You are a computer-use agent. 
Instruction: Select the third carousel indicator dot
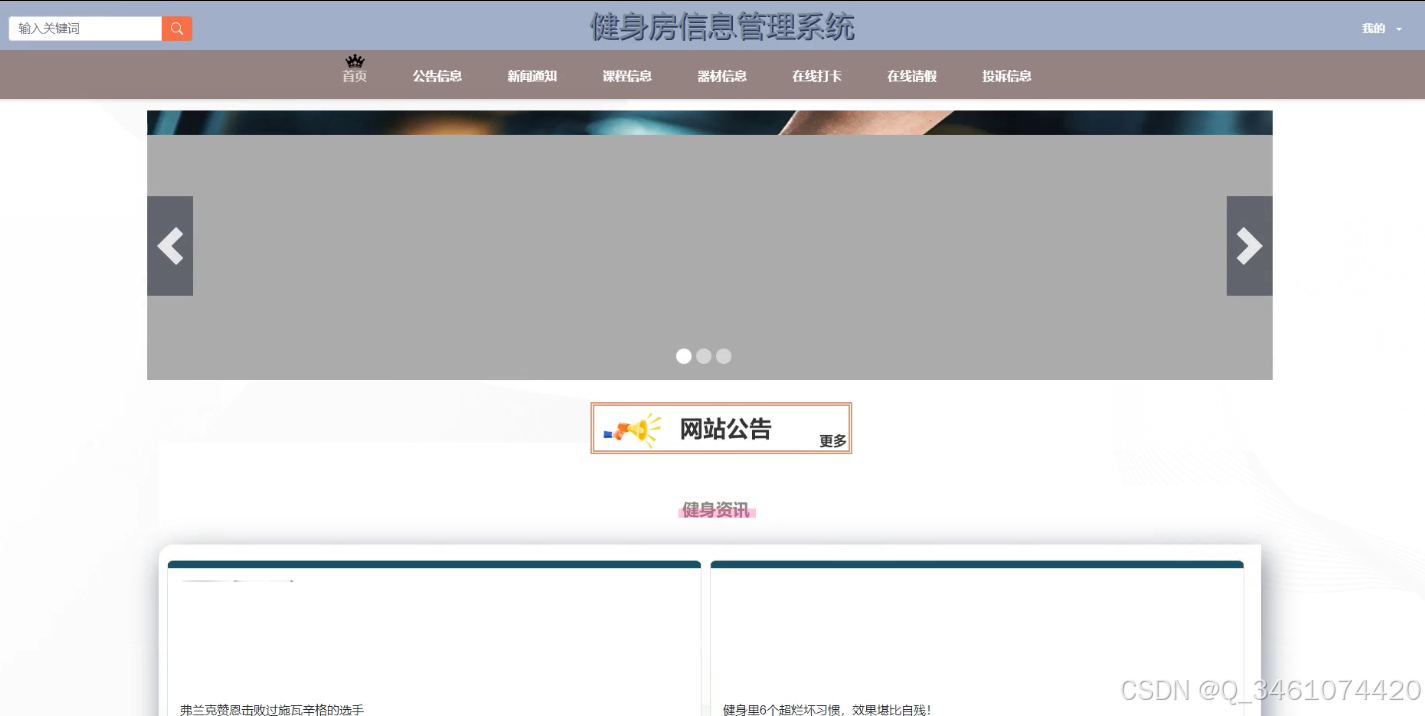coord(724,356)
